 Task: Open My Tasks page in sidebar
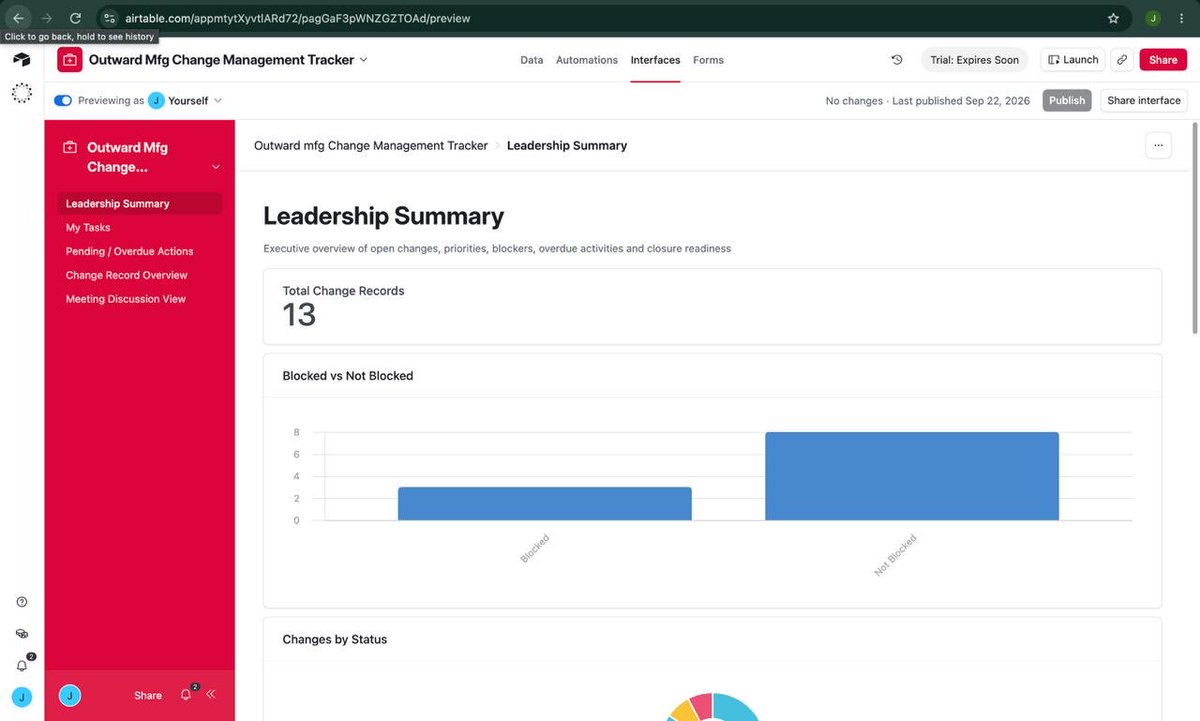140,228
